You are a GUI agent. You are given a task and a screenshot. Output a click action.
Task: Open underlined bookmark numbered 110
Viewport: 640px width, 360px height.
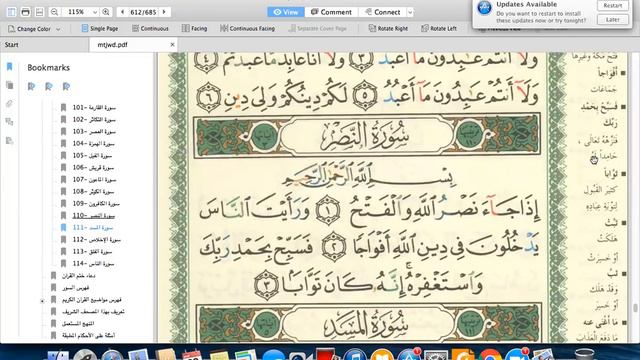coord(94,216)
